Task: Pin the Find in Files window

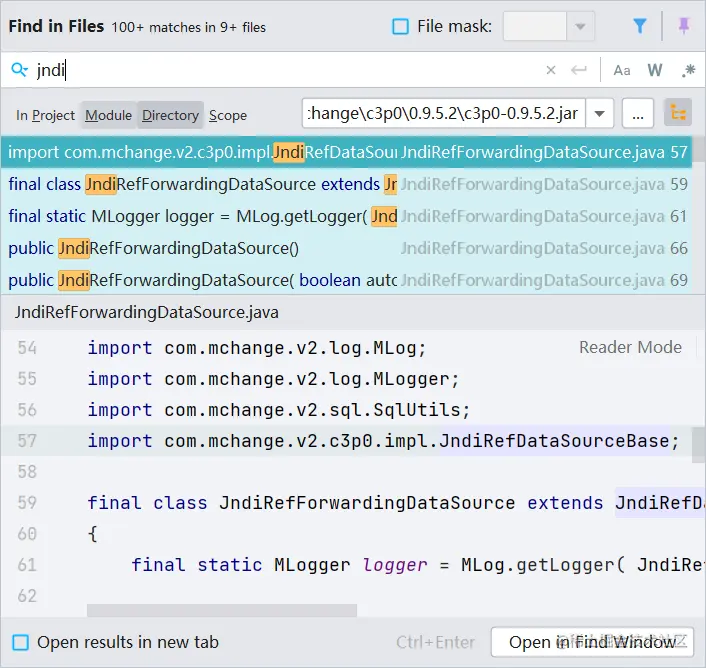Action: [683, 26]
